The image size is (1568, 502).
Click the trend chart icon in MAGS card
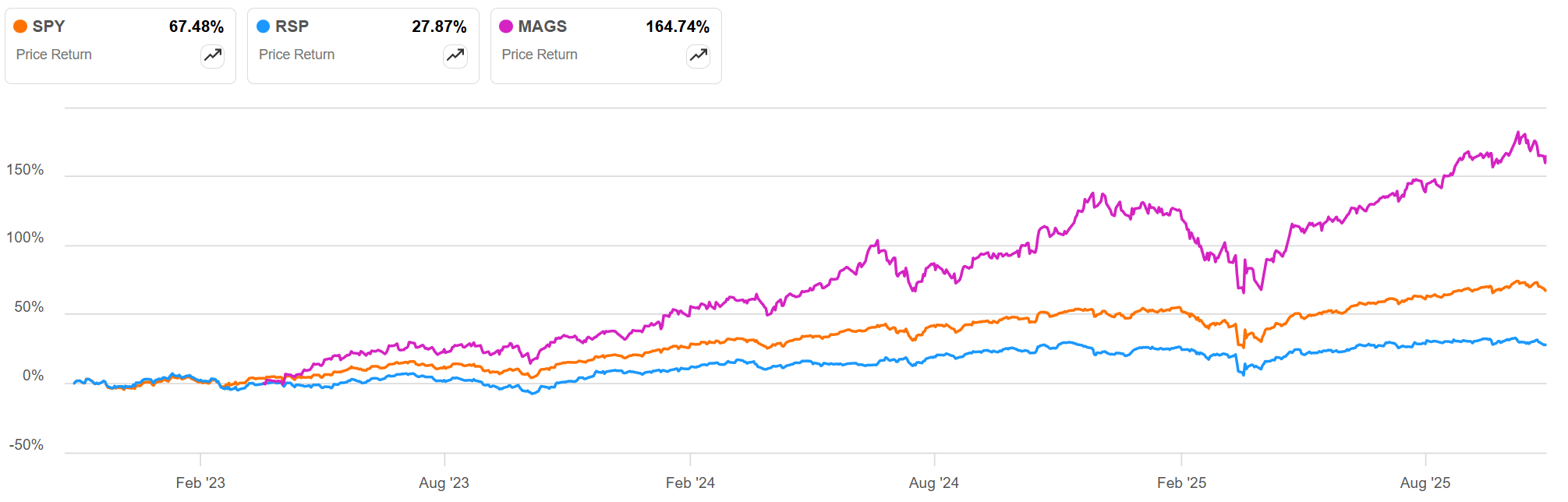[698, 55]
